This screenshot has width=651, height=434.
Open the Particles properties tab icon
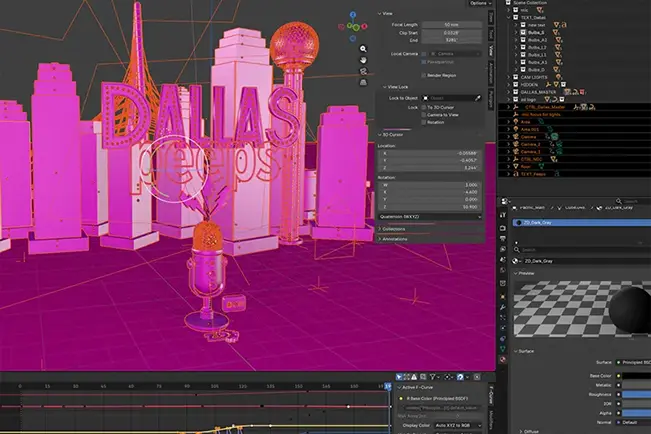click(x=503, y=318)
